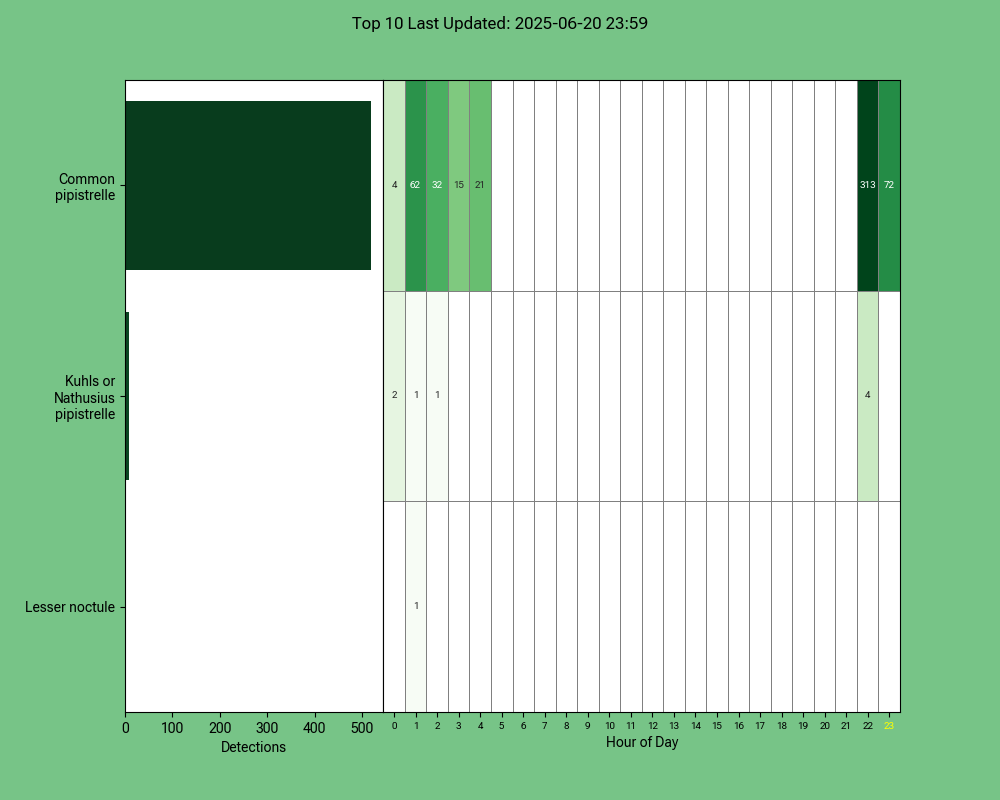Click the Lesser noctule hour 1 cell

point(416,607)
